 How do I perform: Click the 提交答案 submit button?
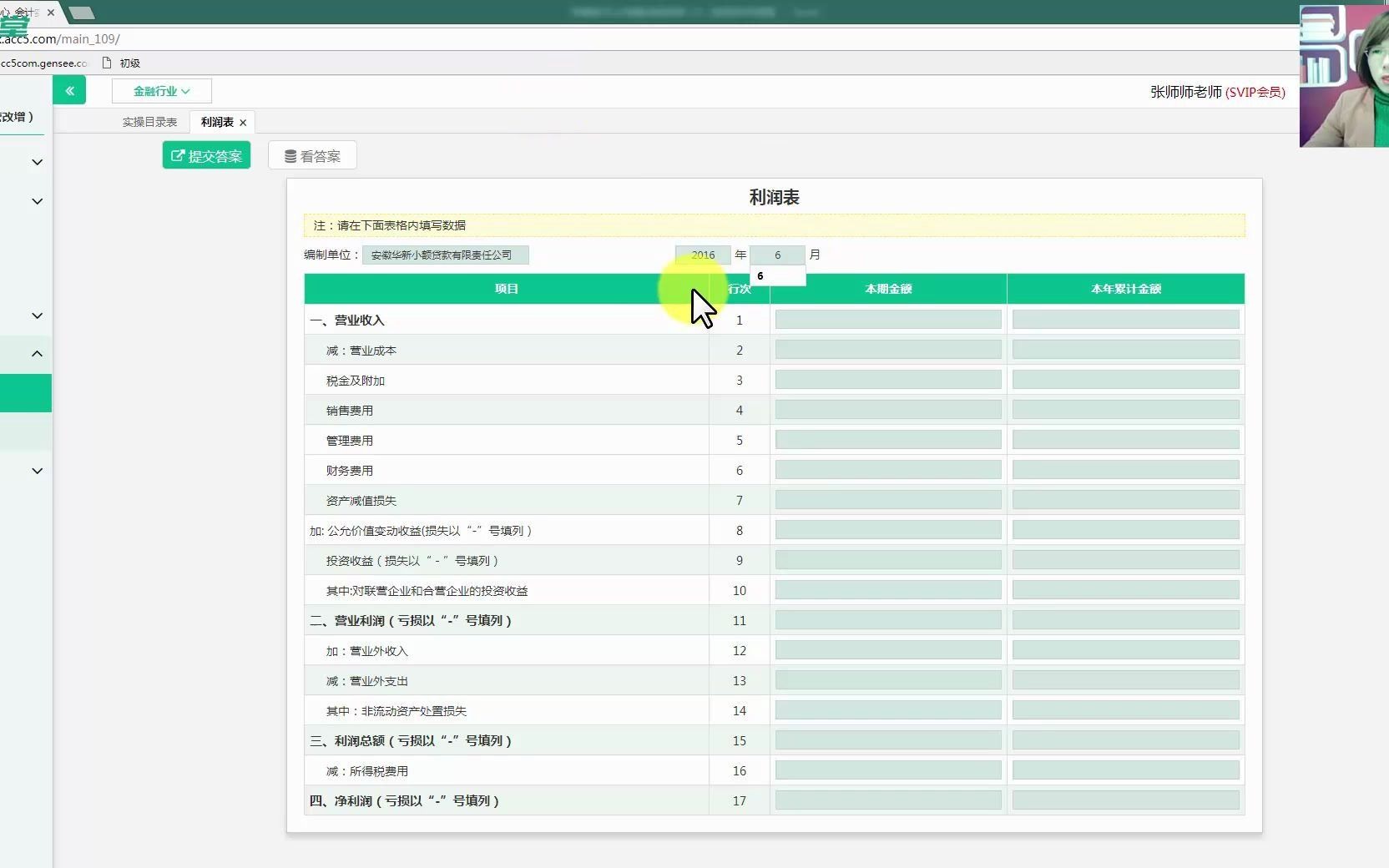pyautogui.click(x=206, y=155)
